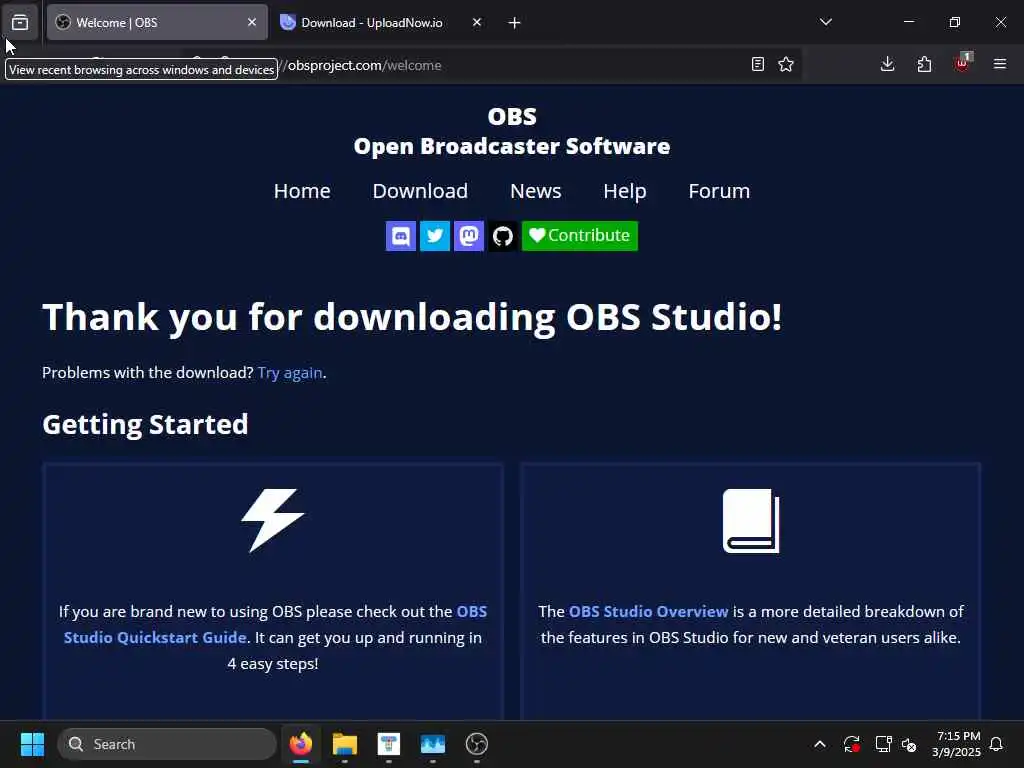Viewport: 1024px width, 768px height.
Task: Click the sync status tray icon
Action: click(x=852, y=744)
